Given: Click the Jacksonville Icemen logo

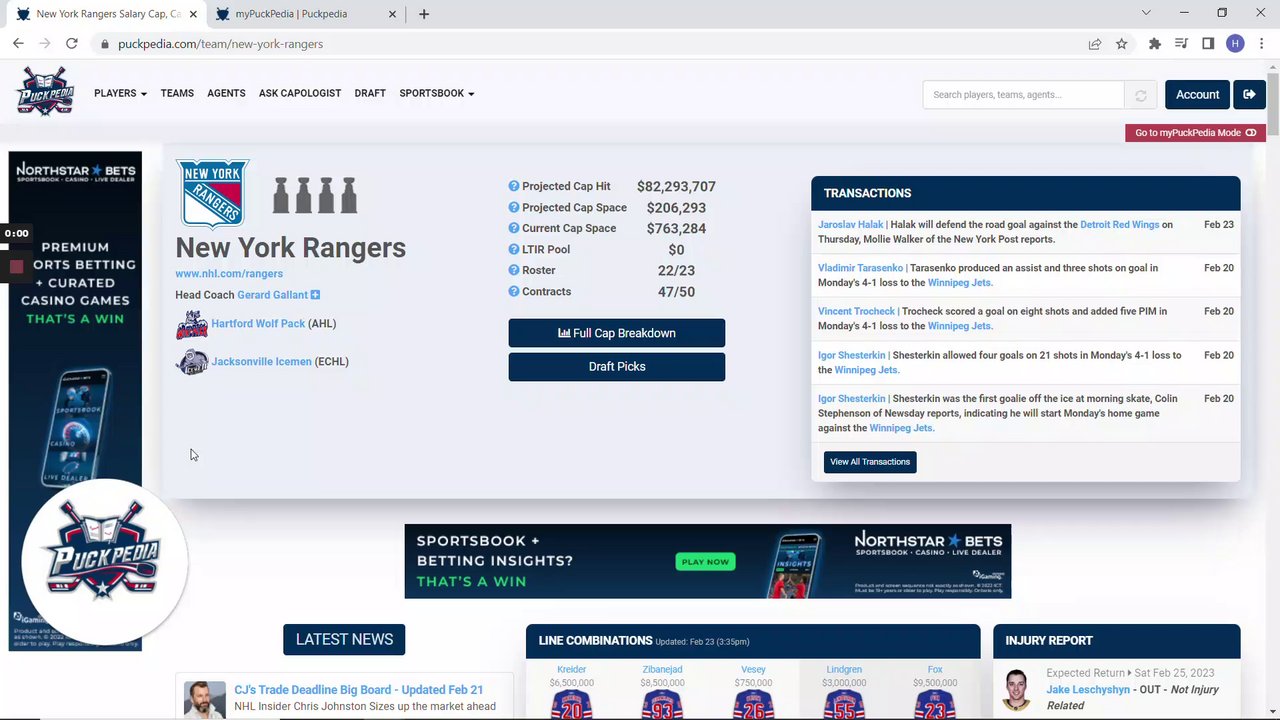Looking at the screenshot, I should (x=192, y=361).
